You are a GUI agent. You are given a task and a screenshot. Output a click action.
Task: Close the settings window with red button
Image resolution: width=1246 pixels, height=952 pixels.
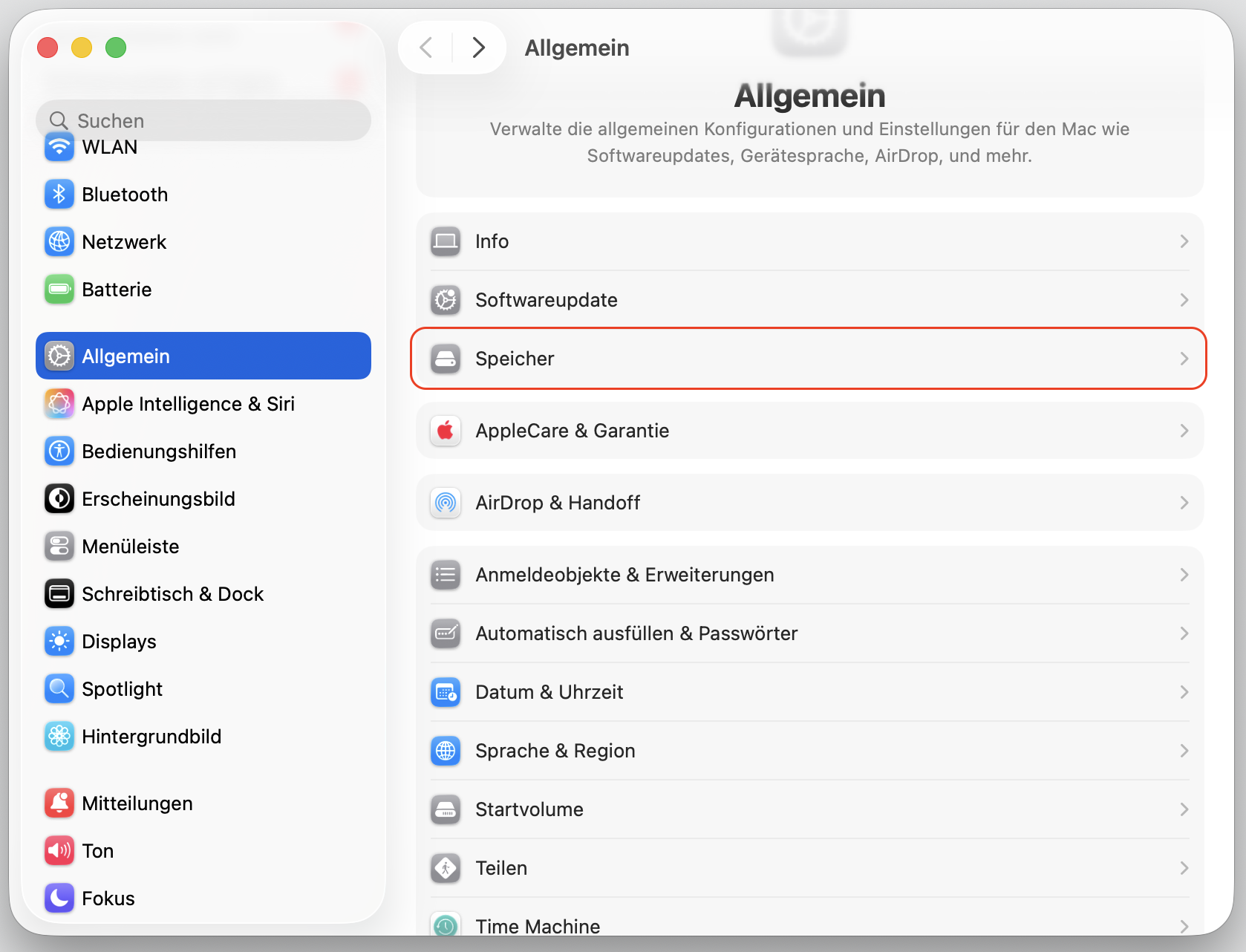[x=48, y=48]
